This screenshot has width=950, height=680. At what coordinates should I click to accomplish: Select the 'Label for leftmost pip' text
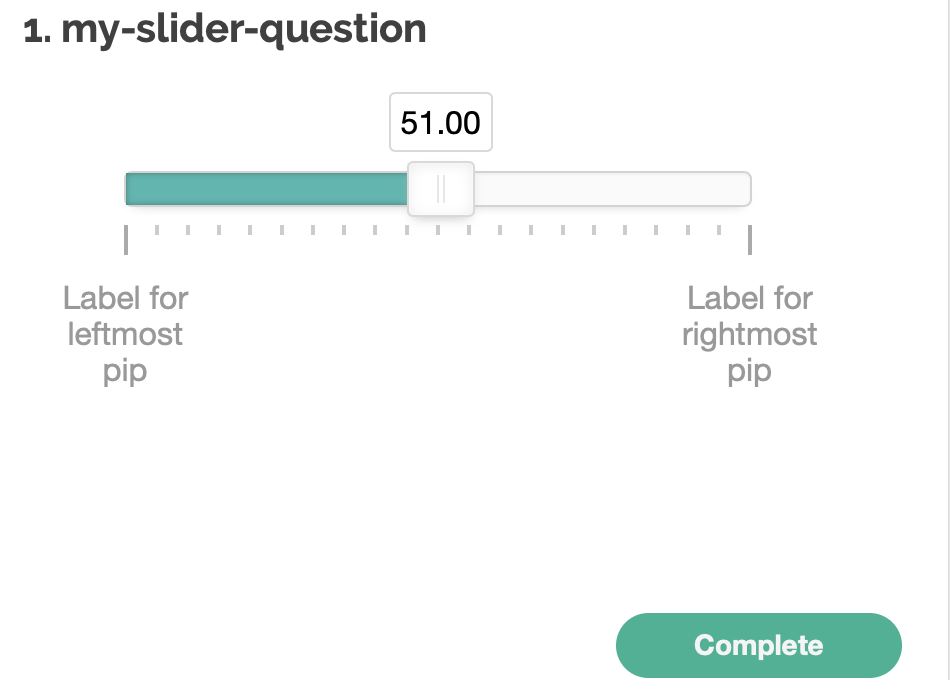click(124, 334)
